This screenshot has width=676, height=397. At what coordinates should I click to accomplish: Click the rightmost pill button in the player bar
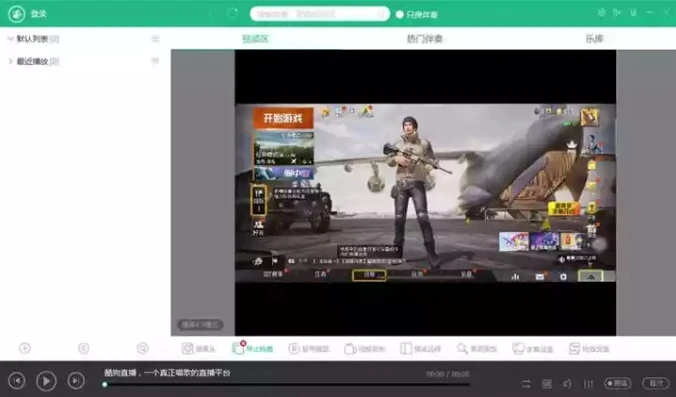(656, 383)
